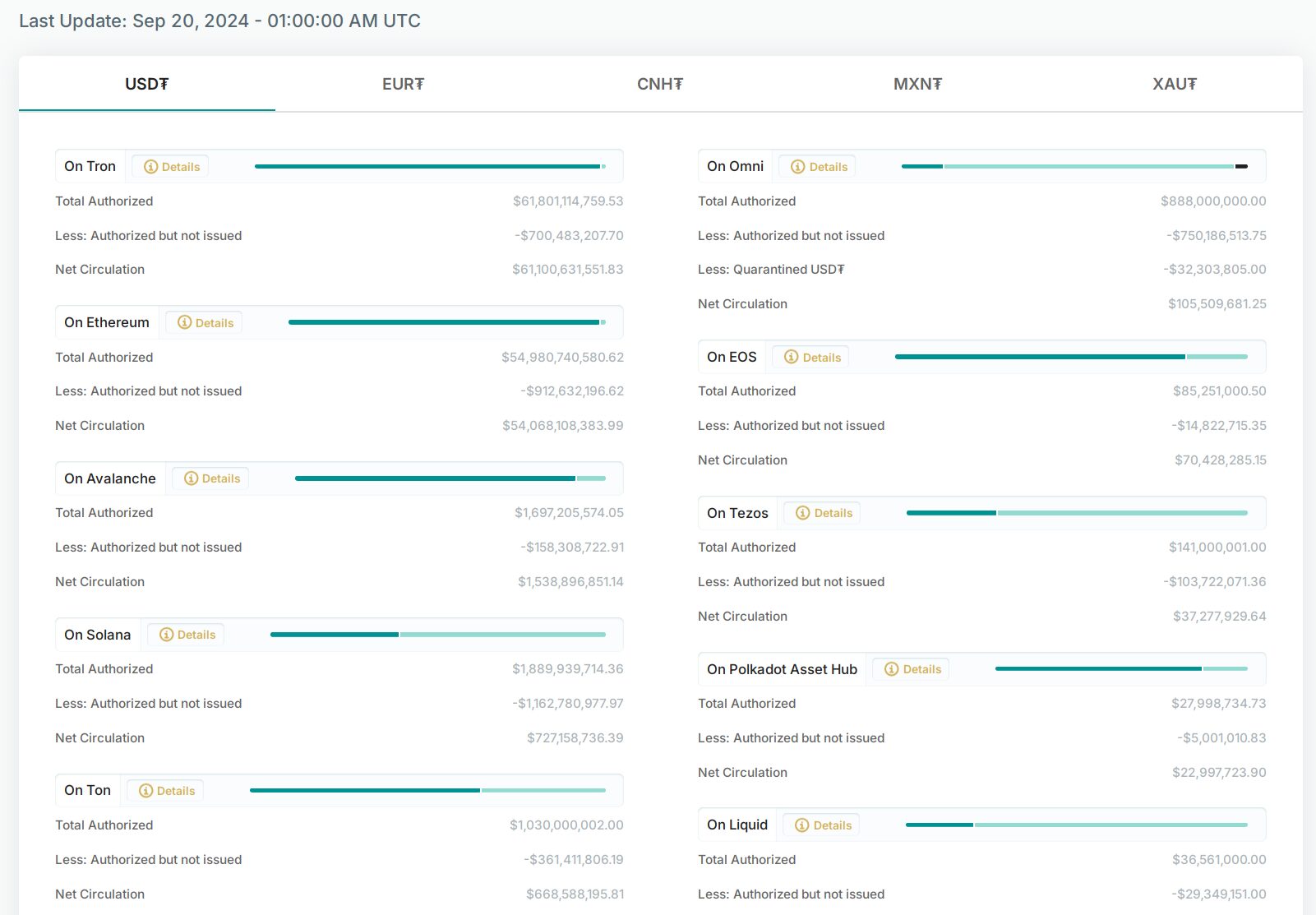Image resolution: width=1316 pixels, height=915 pixels.
Task: Click the info icon in Ethereum Details
Action: click(x=184, y=322)
